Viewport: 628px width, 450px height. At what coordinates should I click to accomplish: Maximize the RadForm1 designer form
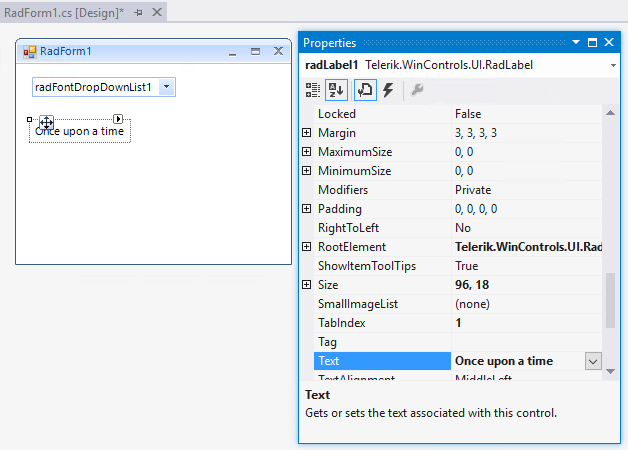[x=255, y=51]
